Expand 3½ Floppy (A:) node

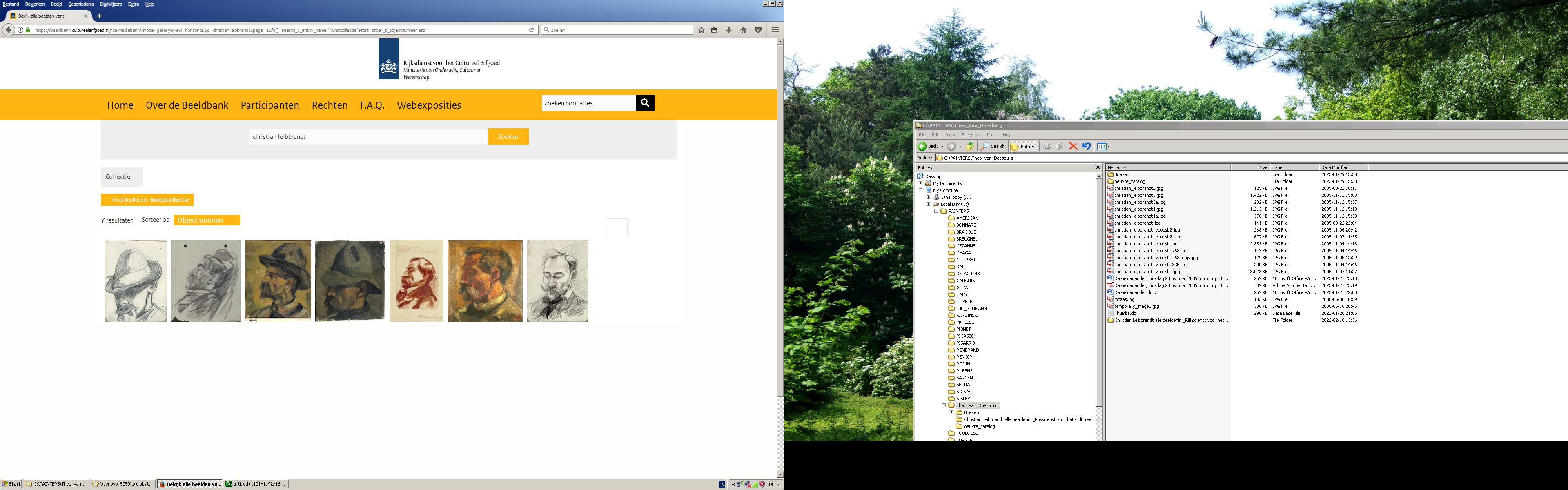[928, 197]
